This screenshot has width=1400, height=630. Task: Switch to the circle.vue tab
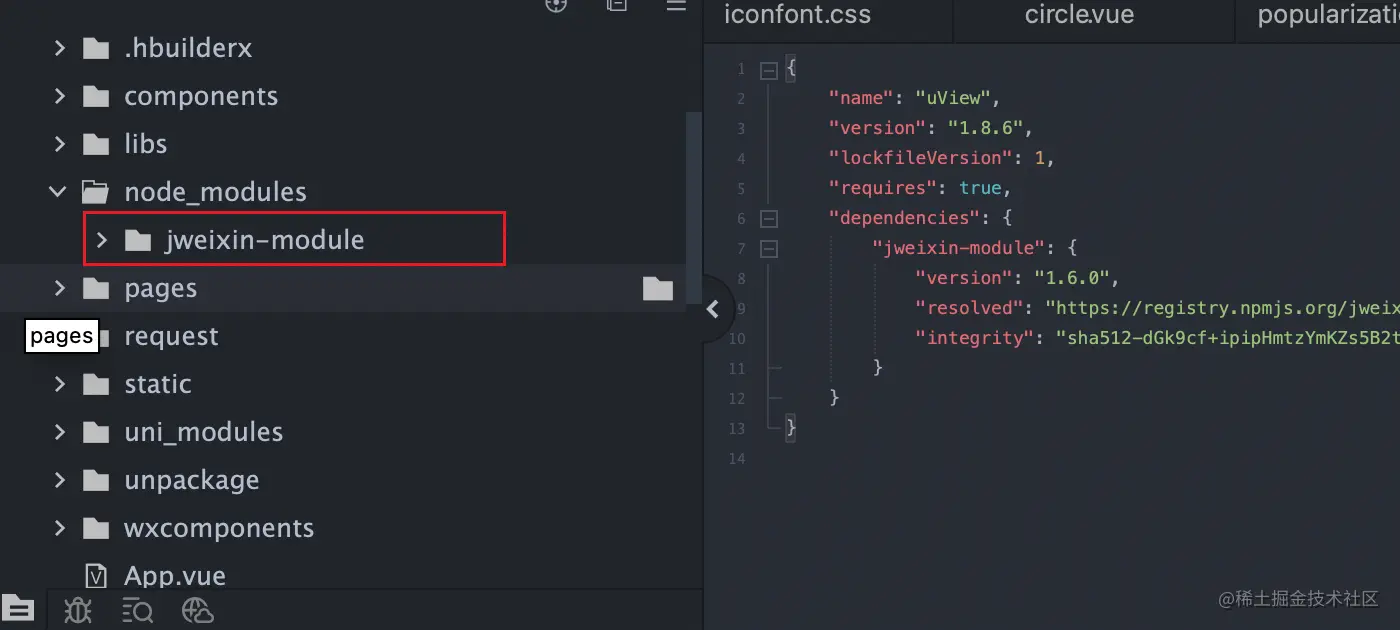click(x=1078, y=15)
